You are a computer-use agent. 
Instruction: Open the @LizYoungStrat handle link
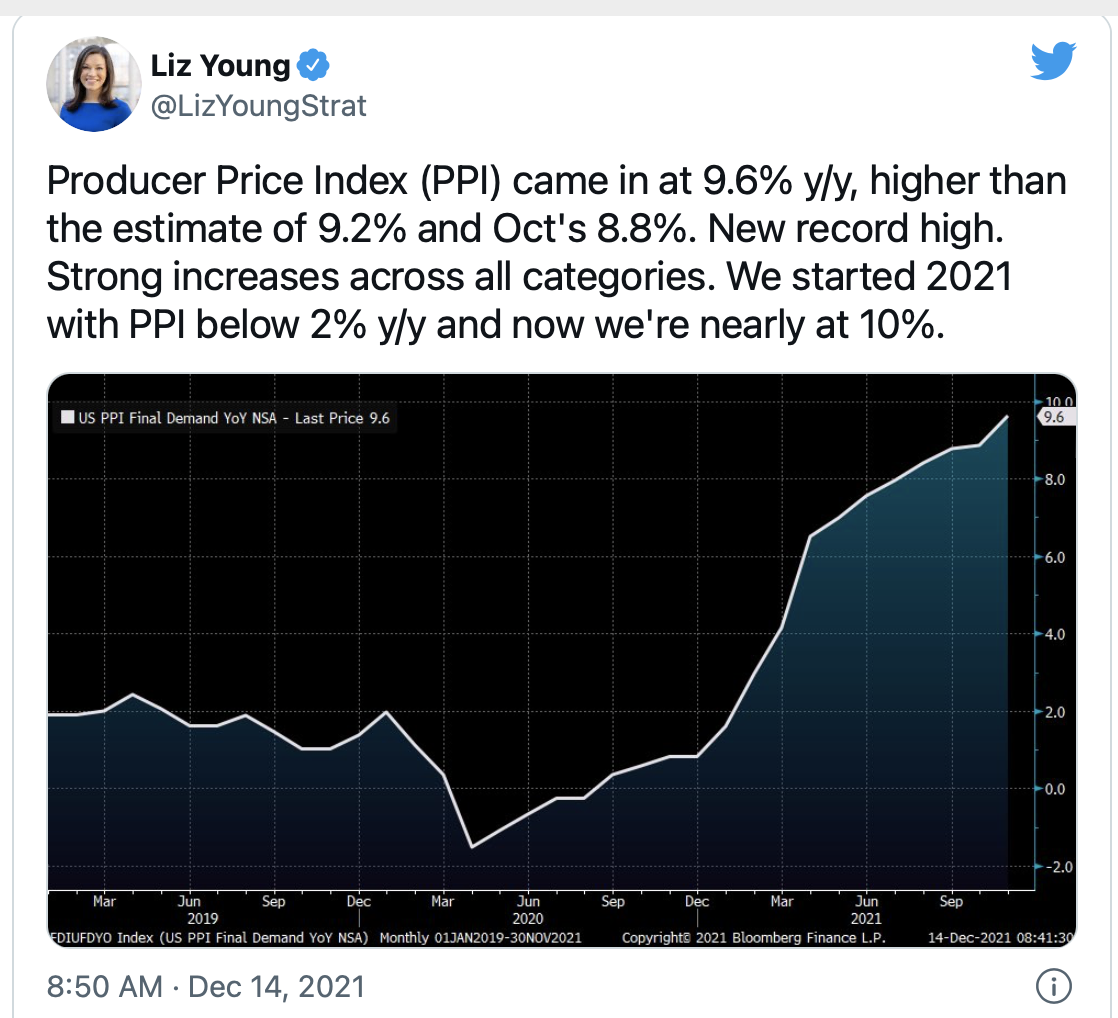[259, 106]
